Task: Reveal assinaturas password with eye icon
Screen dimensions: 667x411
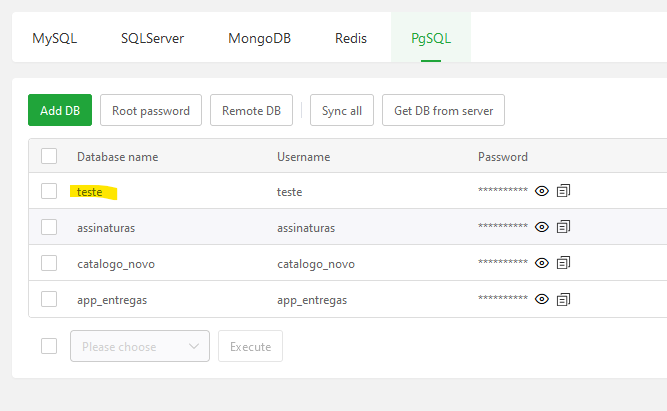Action: (542, 227)
